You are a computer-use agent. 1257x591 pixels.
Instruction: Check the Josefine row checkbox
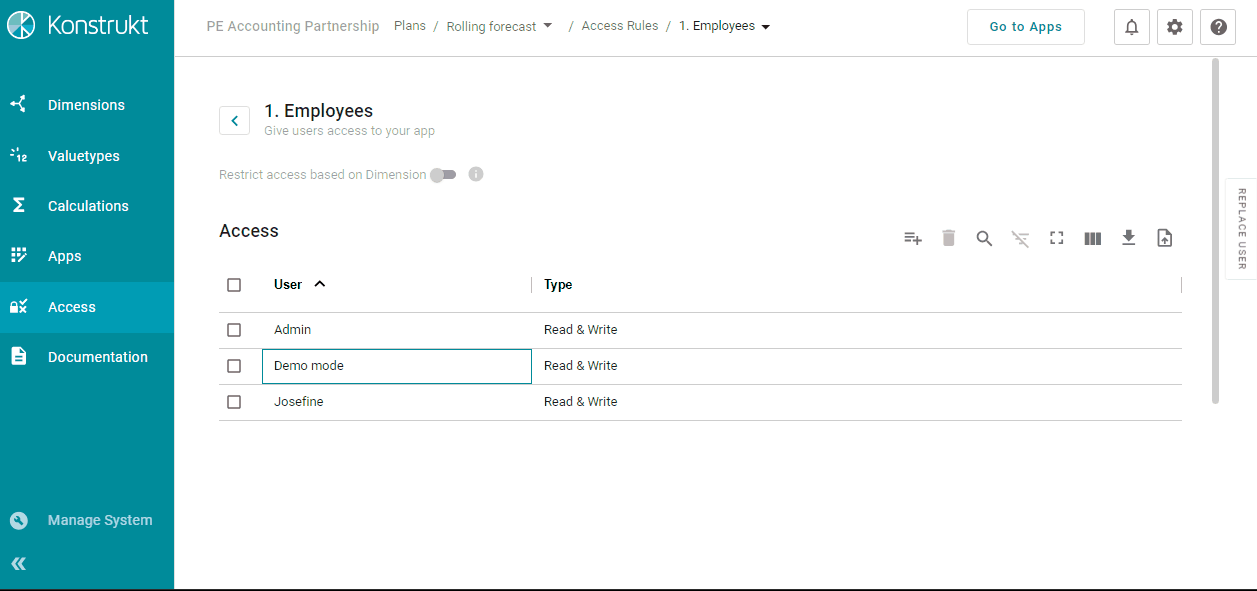234,402
